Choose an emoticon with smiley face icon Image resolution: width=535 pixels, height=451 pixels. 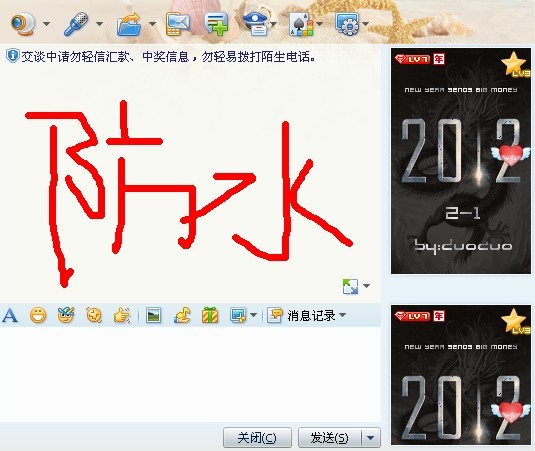point(38,315)
